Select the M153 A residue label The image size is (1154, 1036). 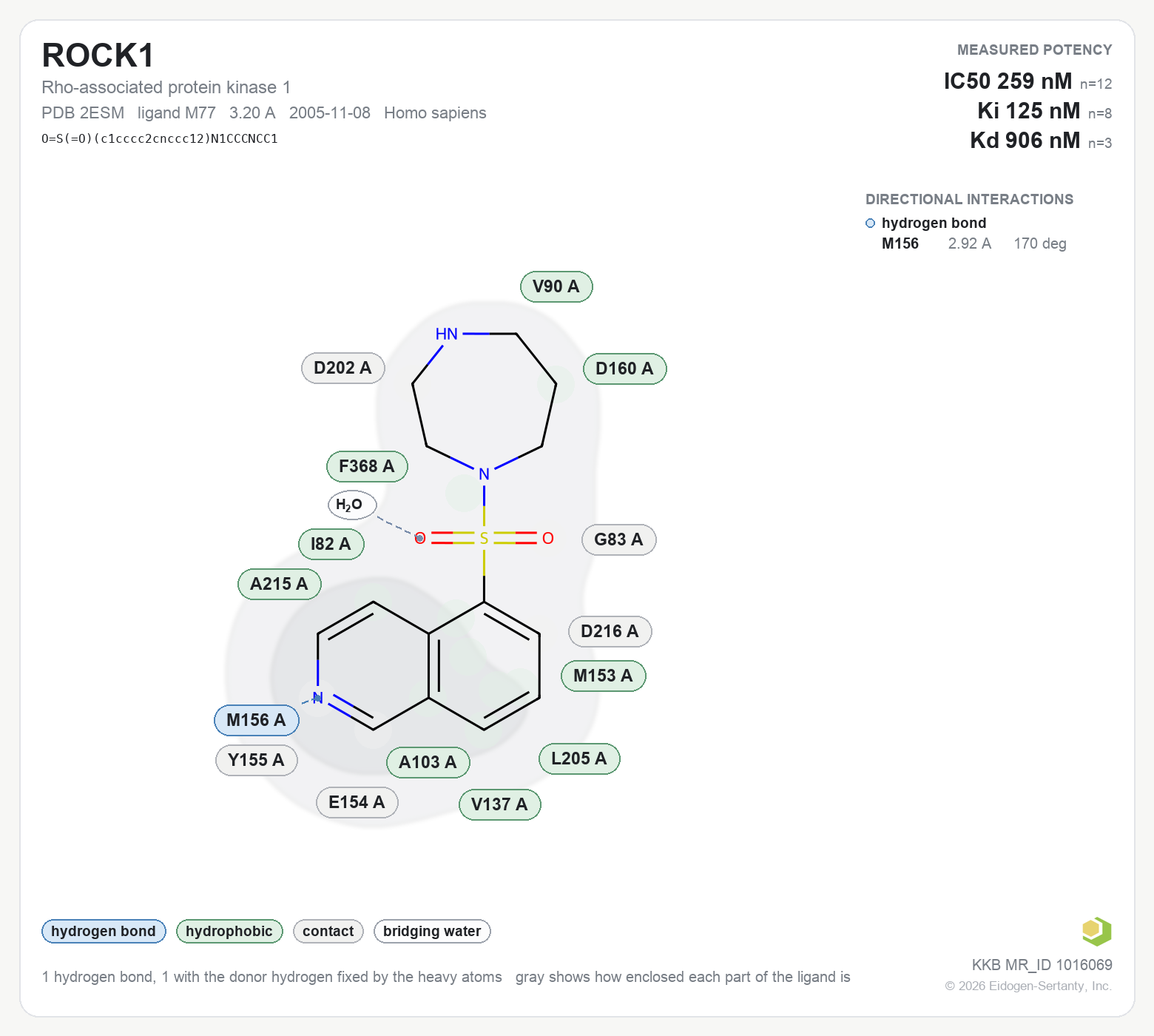point(603,676)
